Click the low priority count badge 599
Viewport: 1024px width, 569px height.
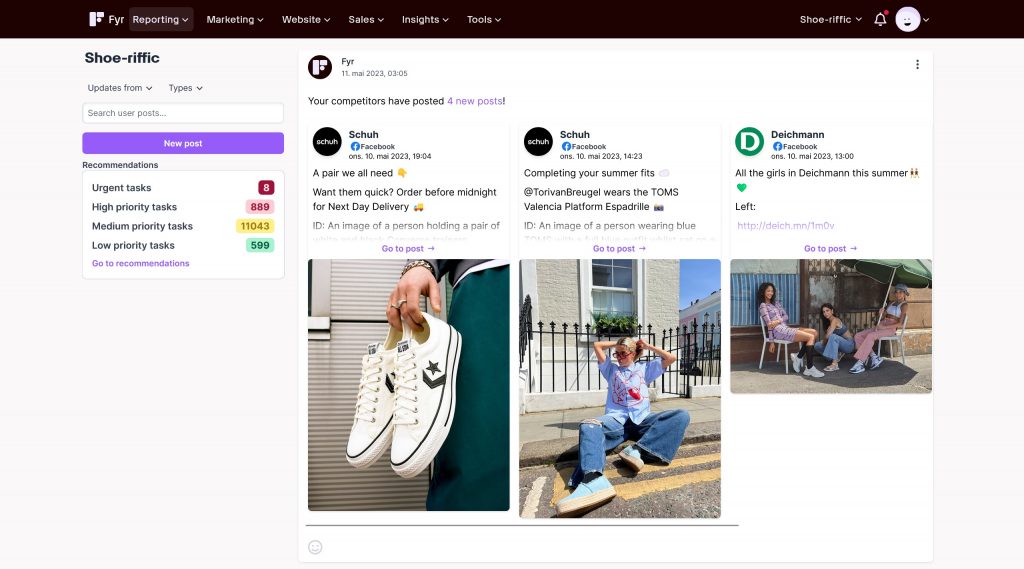(x=260, y=245)
